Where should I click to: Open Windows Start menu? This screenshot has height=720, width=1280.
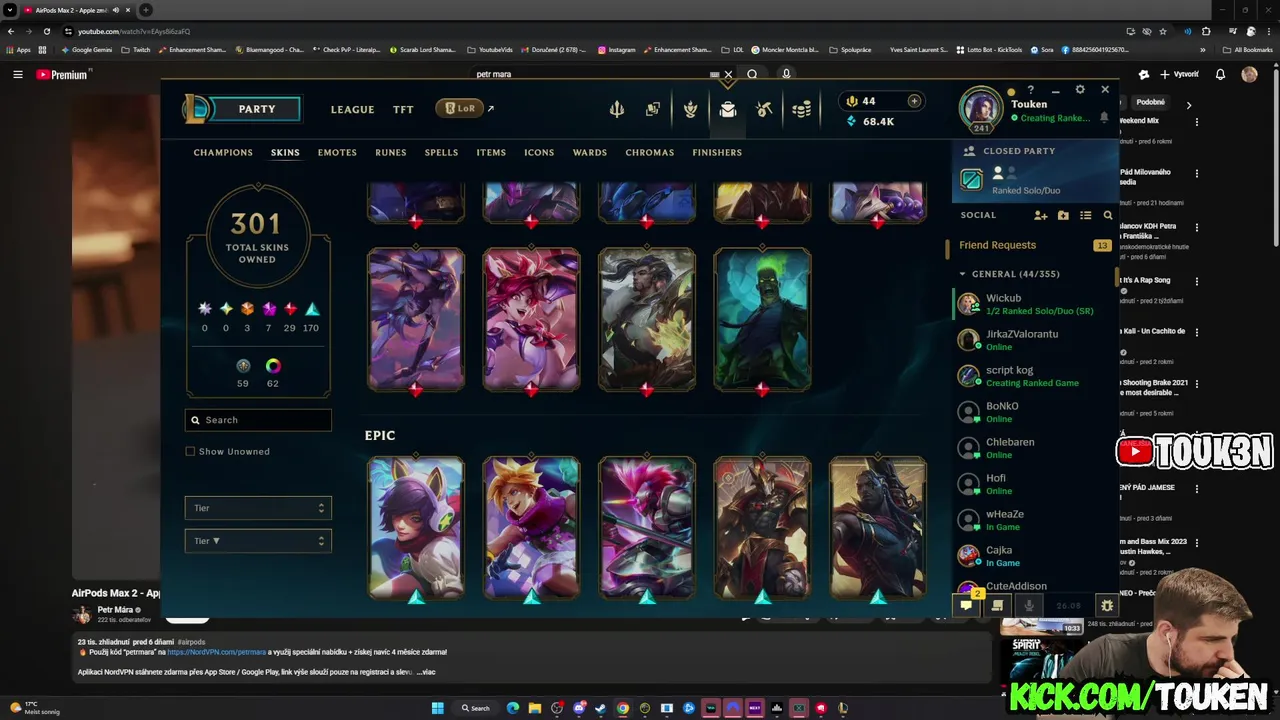tap(437, 708)
